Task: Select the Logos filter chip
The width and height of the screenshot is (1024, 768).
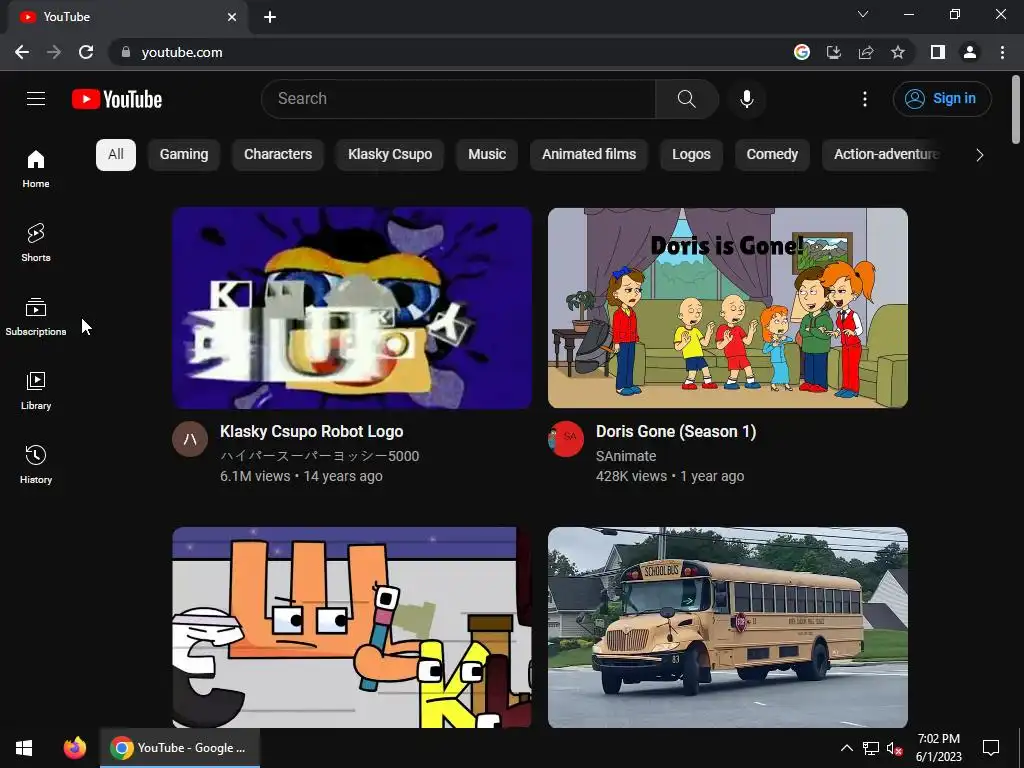Action: coord(691,155)
